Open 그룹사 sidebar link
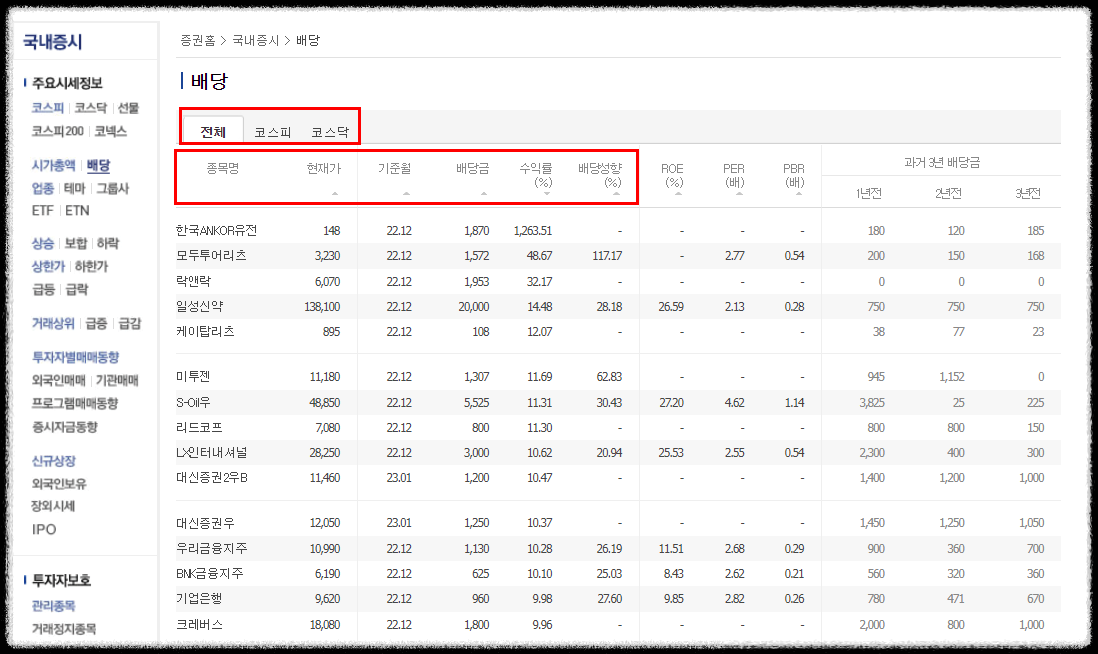 [x=113, y=188]
